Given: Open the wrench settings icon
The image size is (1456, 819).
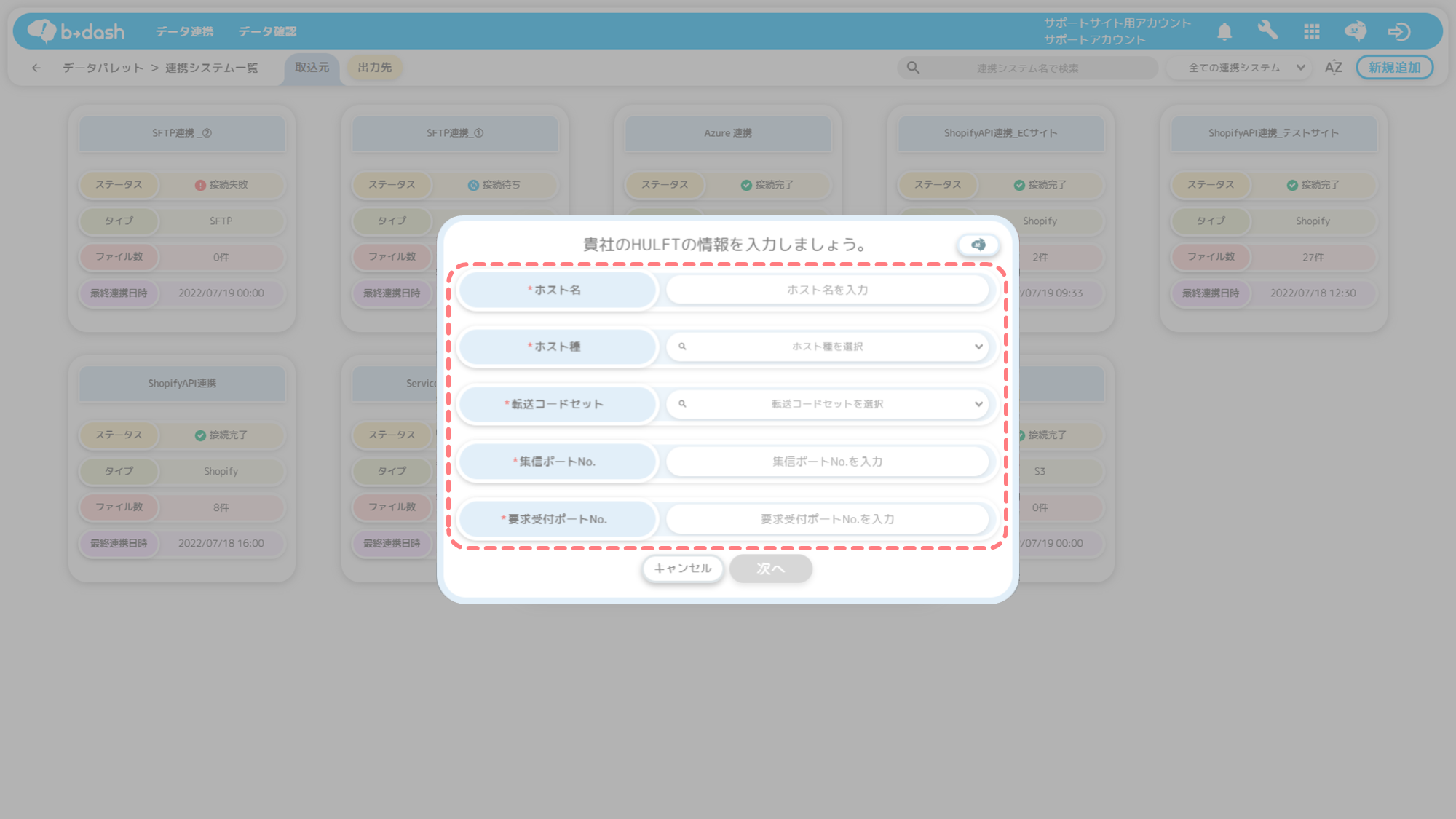Looking at the screenshot, I should [1267, 31].
